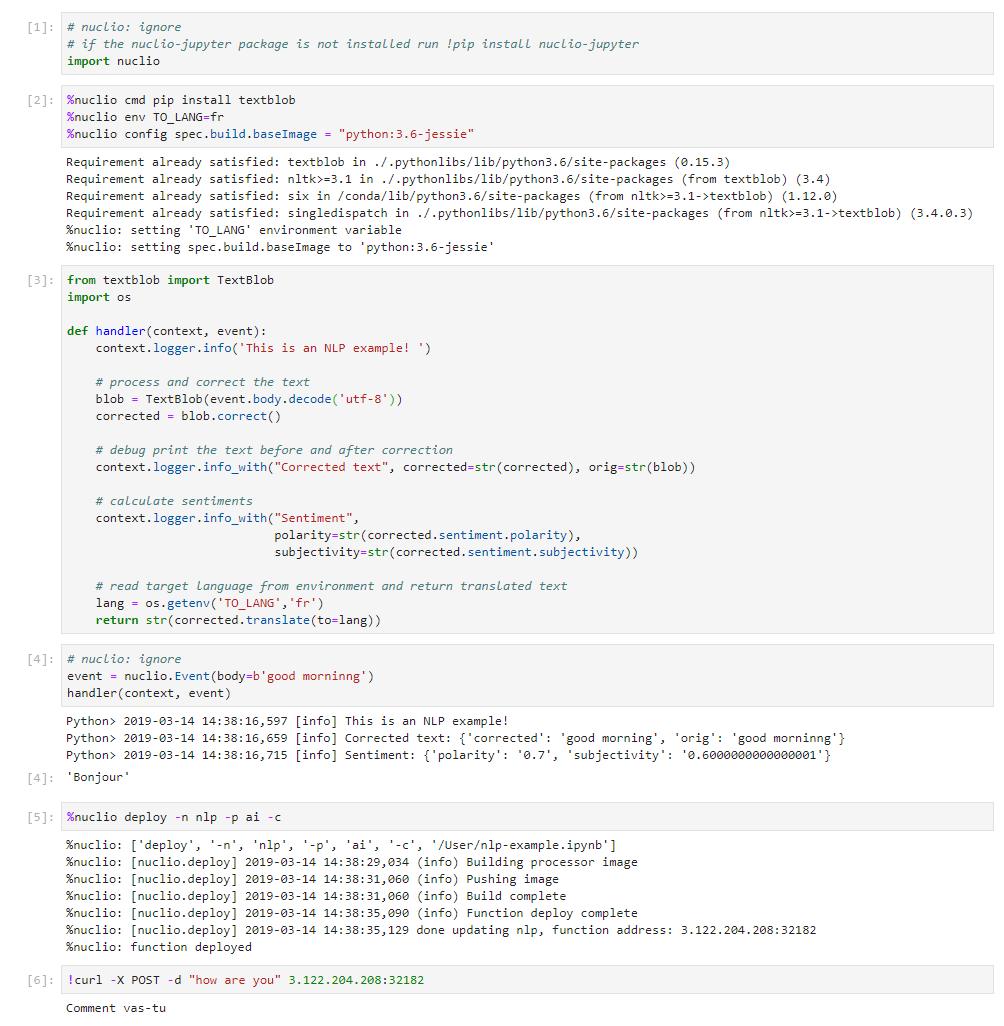This screenshot has width=1004, height=1026.
Task: Click the 'Corrected text' logger line
Action: click(395, 467)
